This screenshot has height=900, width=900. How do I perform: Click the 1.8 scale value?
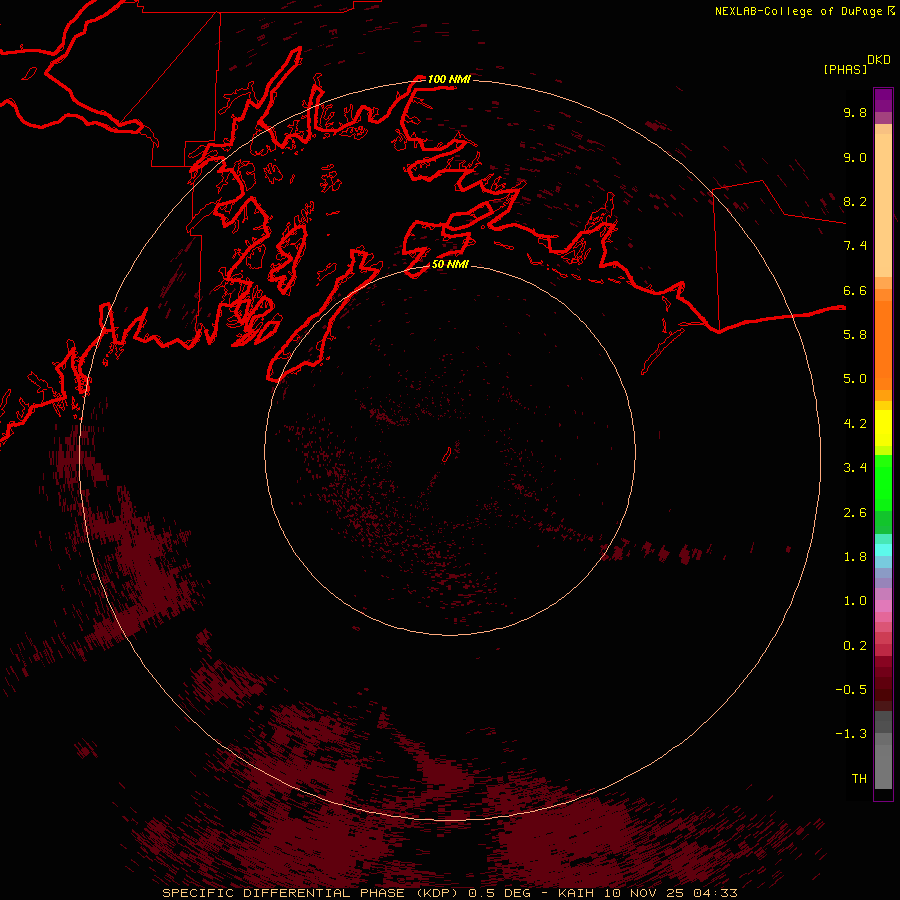pyautogui.click(x=855, y=557)
